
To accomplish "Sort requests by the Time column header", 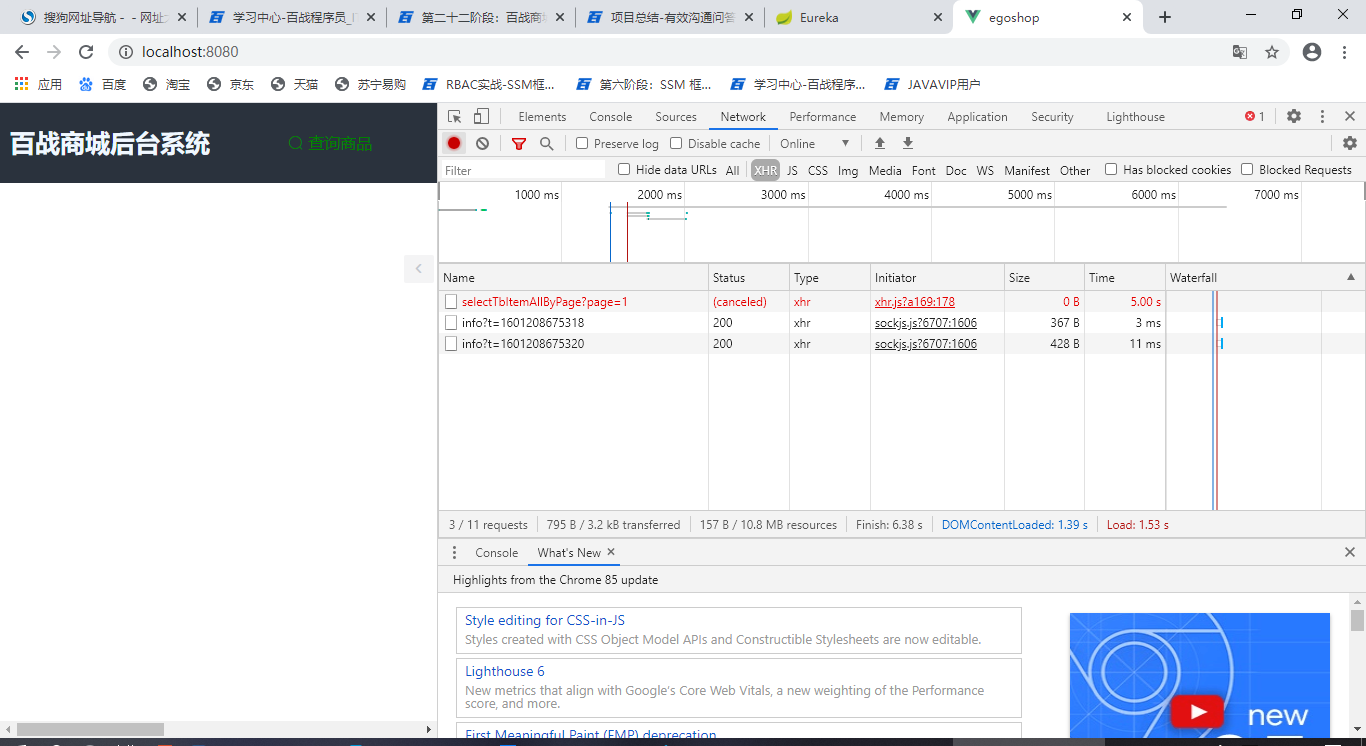I will pyautogui.click(x=1125, y=277).
